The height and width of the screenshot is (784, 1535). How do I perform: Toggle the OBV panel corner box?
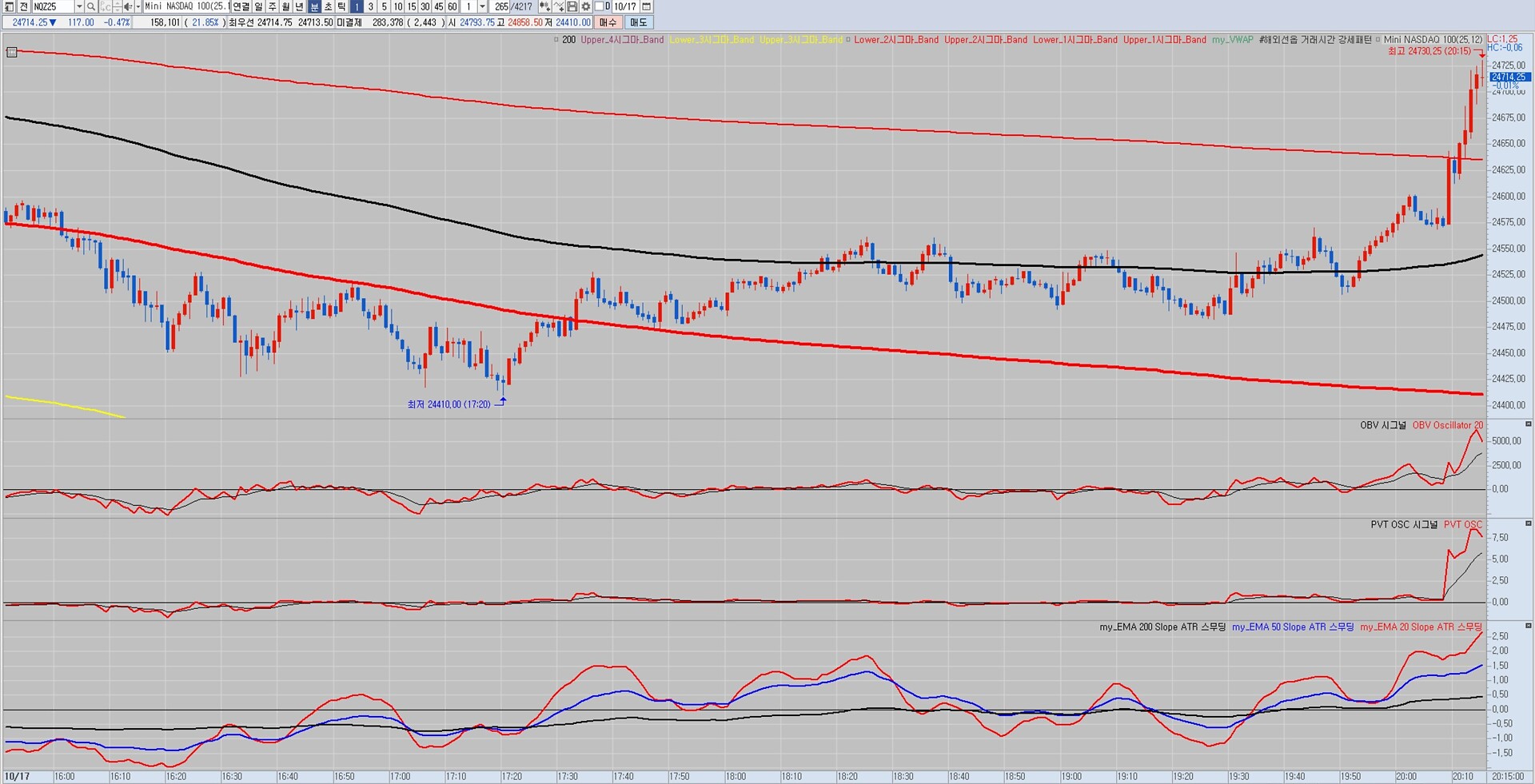1528,424
